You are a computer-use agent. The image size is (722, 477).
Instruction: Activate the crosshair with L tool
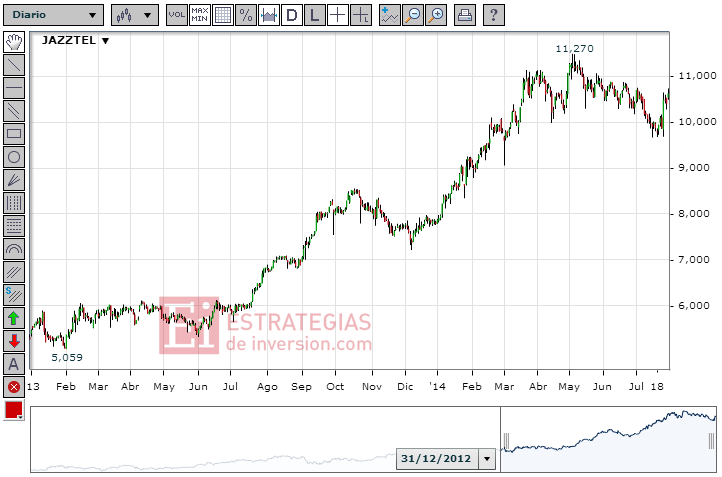click(361, 15)
